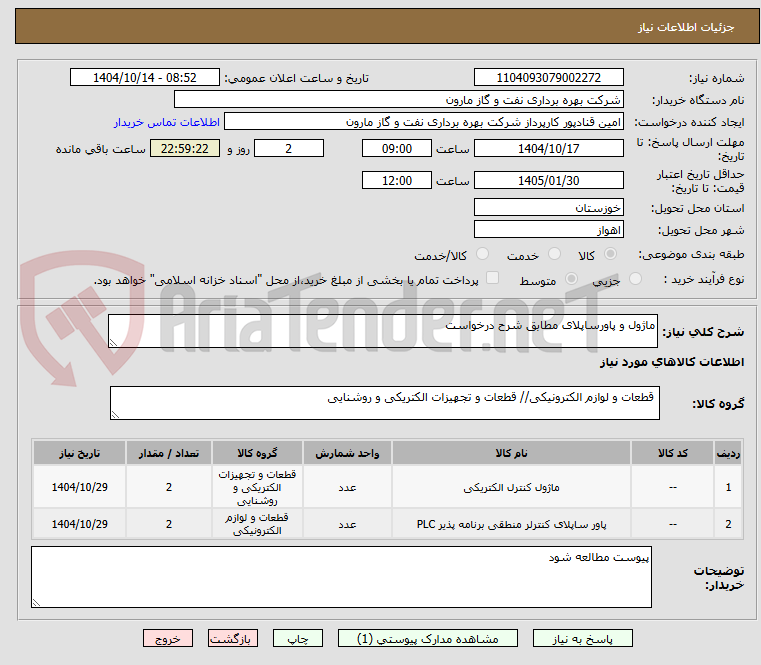Viewport: 761px width, 665px height.
Task: Click the resize handle of buyer notes box
Action: pyautogui.click(x=36, y=602)
